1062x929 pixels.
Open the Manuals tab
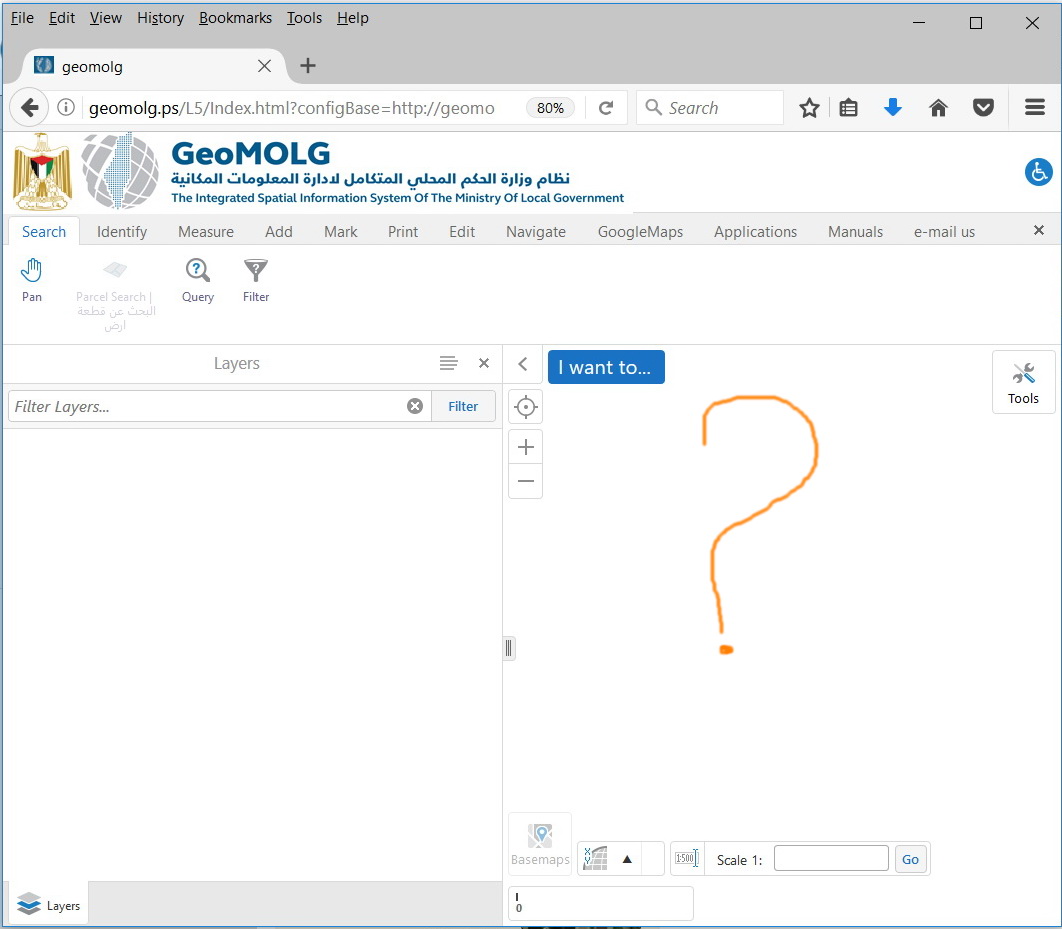coord(855,232)
